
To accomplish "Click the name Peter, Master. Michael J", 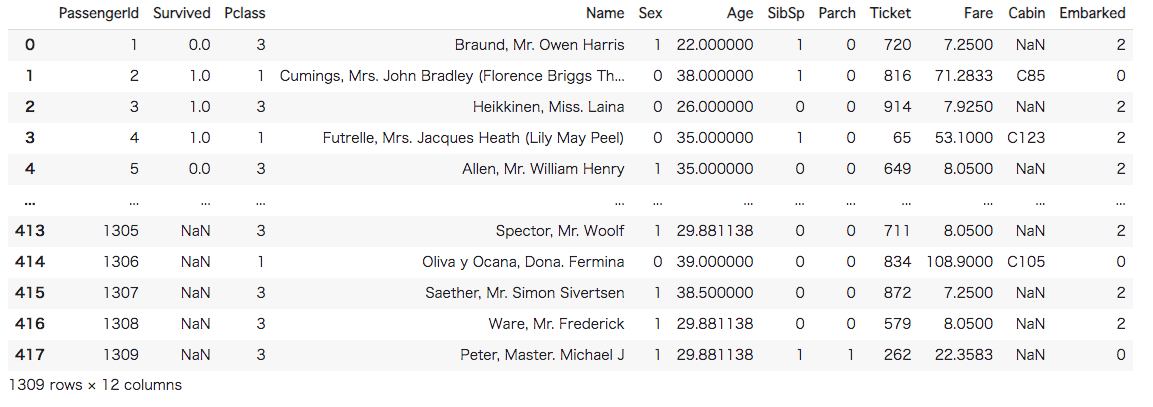I will (x=542, y=355).
